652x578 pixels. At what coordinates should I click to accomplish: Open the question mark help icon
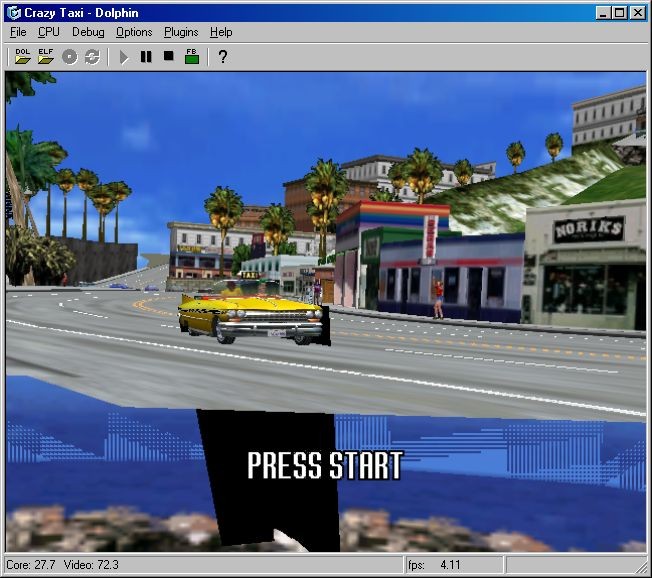[x=223, y=57]
